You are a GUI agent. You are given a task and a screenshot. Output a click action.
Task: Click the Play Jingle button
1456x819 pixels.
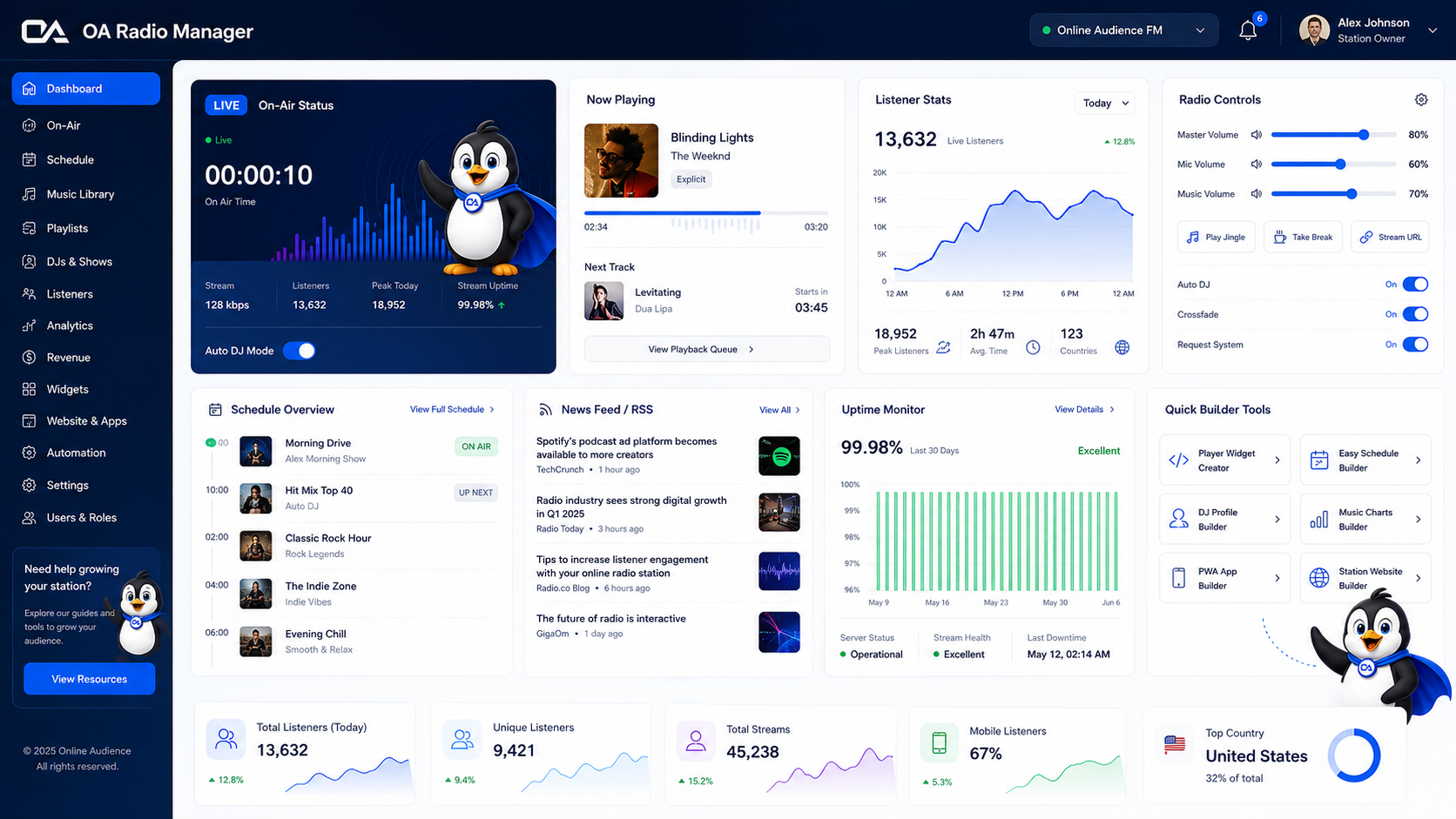(1217, 237)
